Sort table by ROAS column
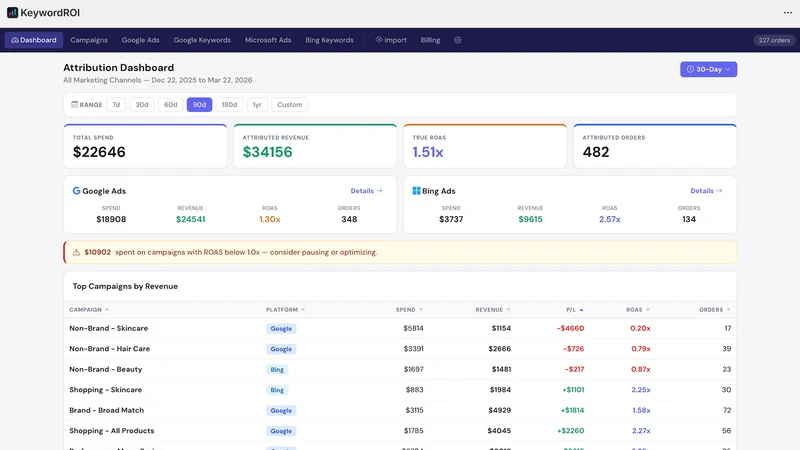Viewport: 800px width, 450px height. pos(638,310)
